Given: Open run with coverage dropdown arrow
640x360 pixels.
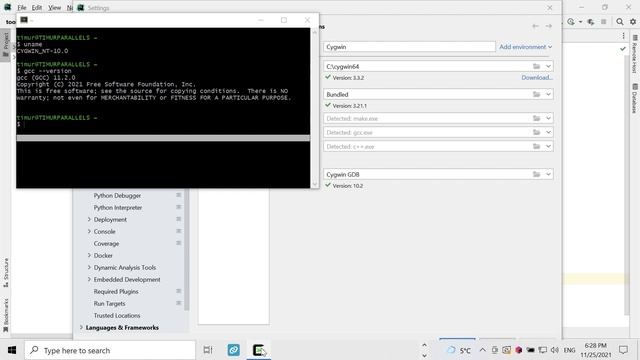Looking at the screenshot, I should (580, 22).
